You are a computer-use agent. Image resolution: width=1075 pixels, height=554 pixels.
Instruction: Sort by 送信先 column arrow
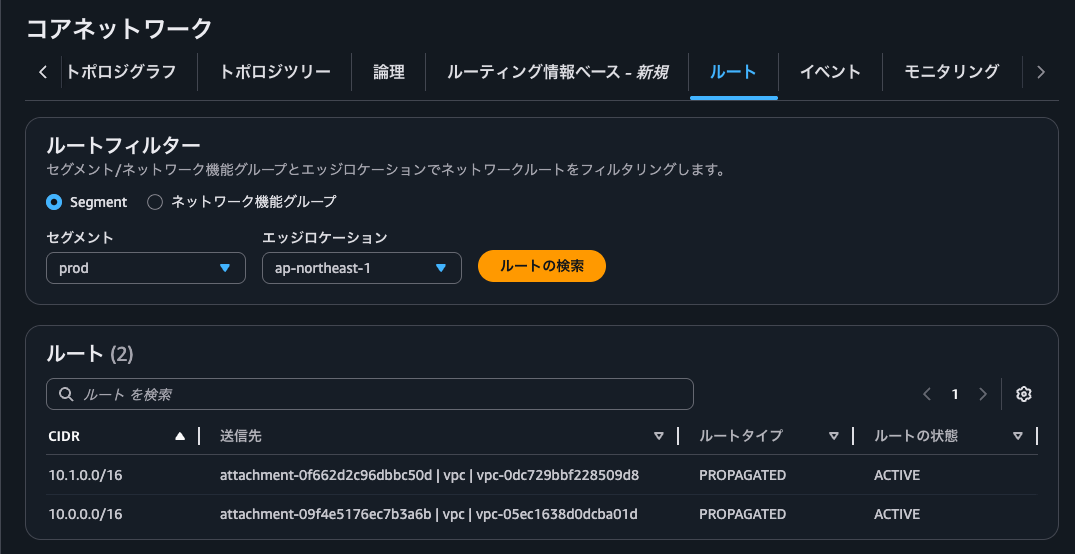click(x=658, y=436)
